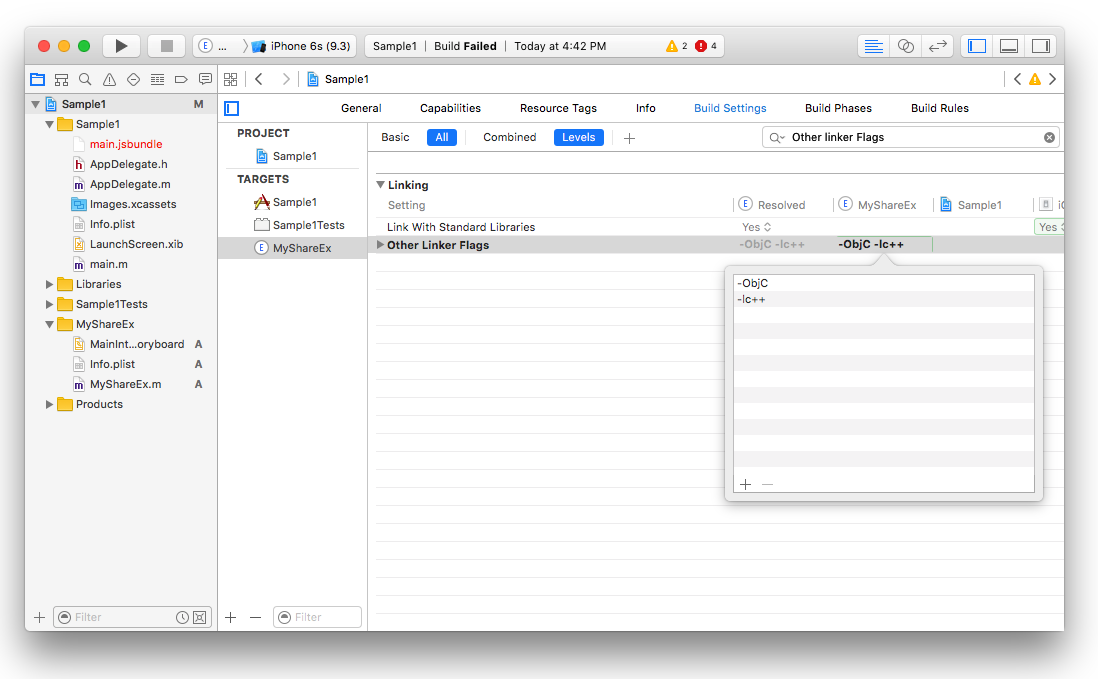
Task: Open the Resource Tags tab
Action: [x=558, y=108]
